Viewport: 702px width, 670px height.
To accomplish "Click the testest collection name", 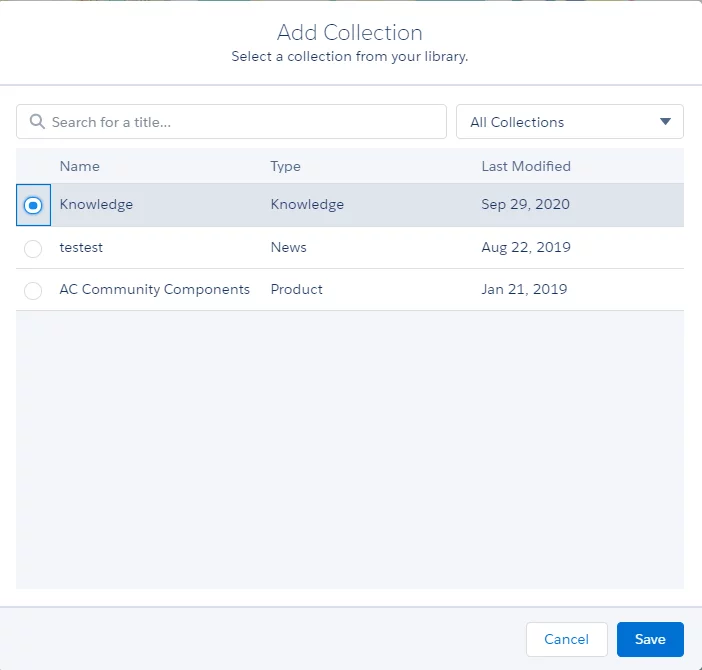I will (x=81, y=248).
